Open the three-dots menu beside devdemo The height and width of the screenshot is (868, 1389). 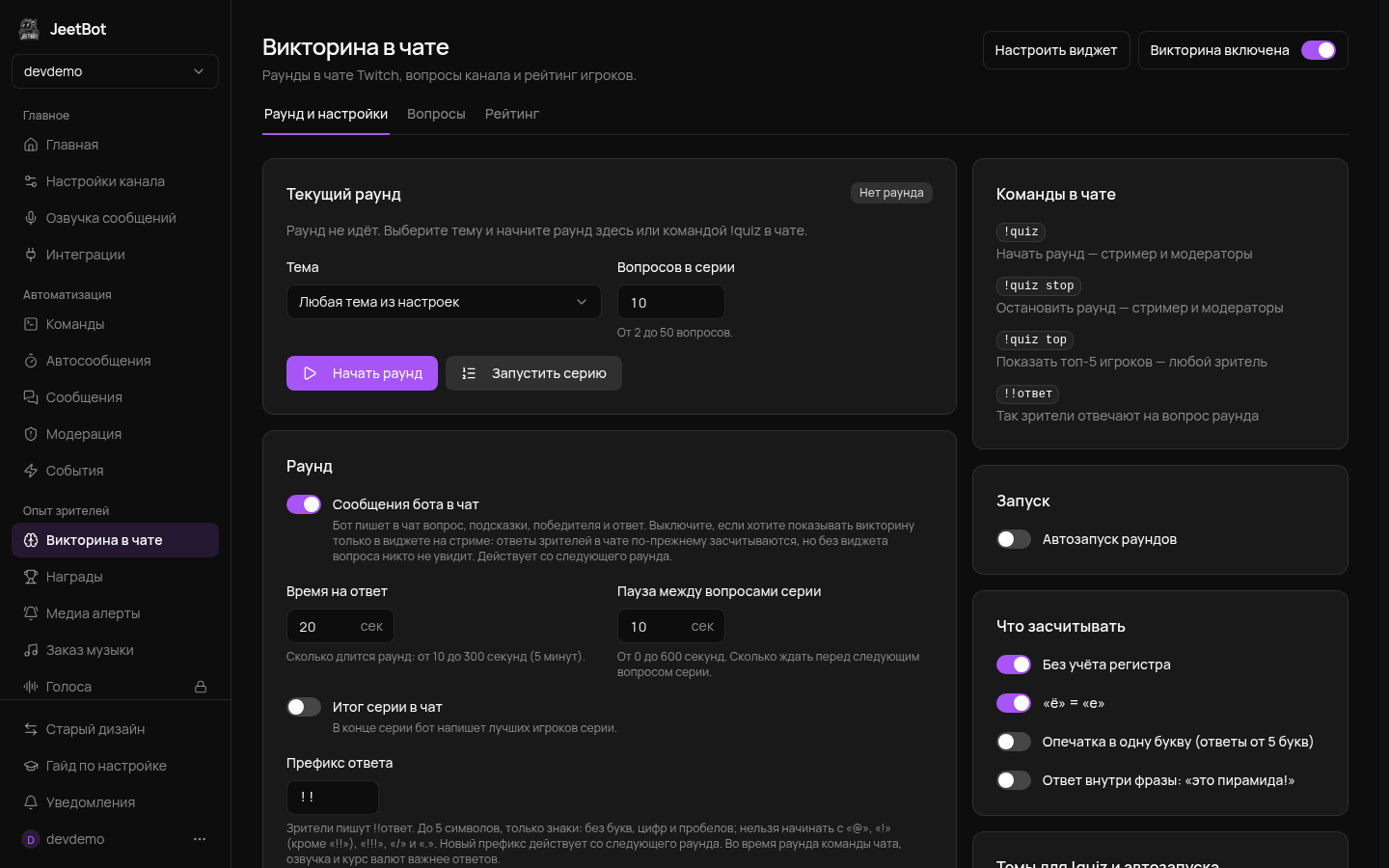(200, 839)
